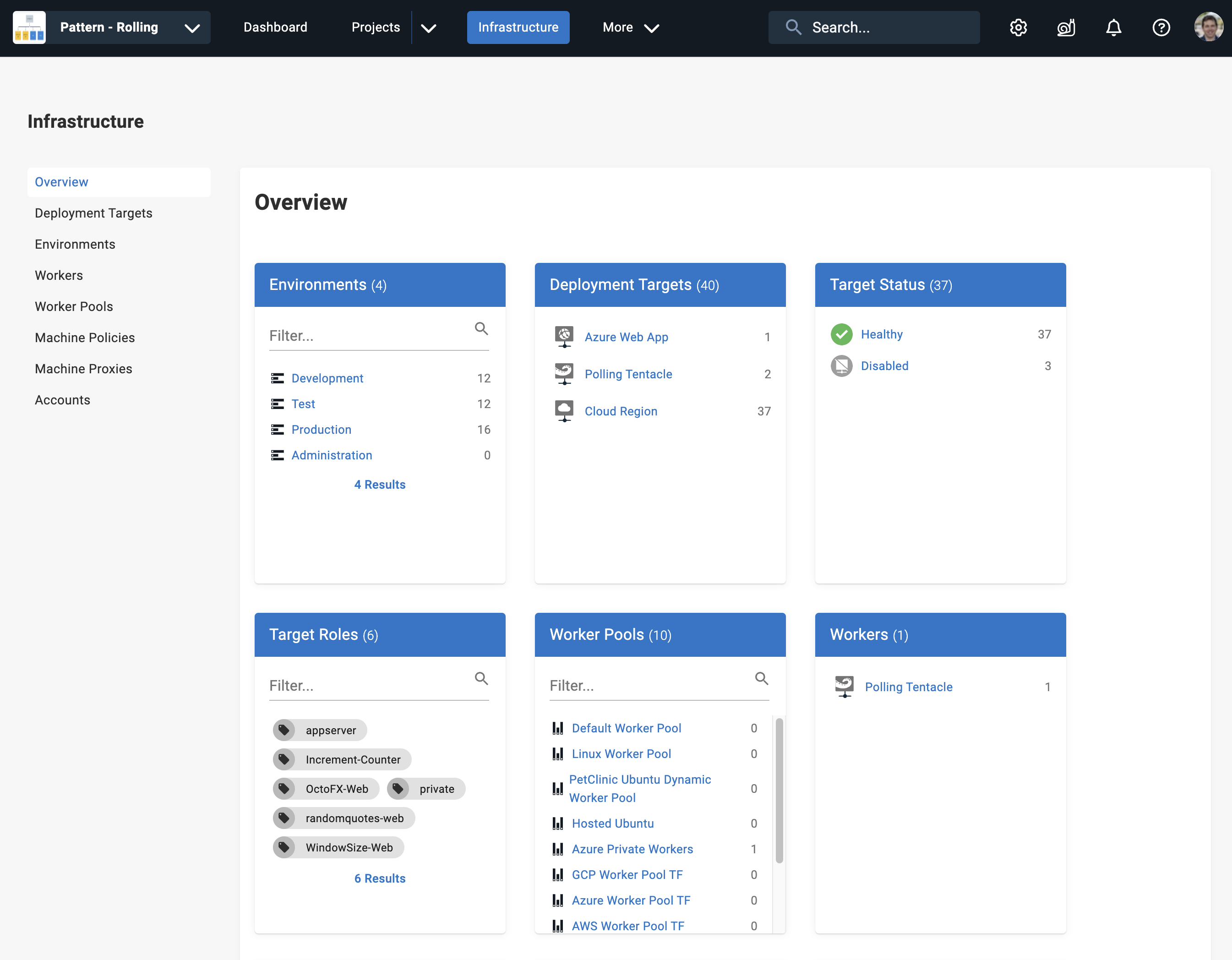Click the green Healthy status icon
Image resolution: width=1232 pixels, height=960 pixels.
841,334
